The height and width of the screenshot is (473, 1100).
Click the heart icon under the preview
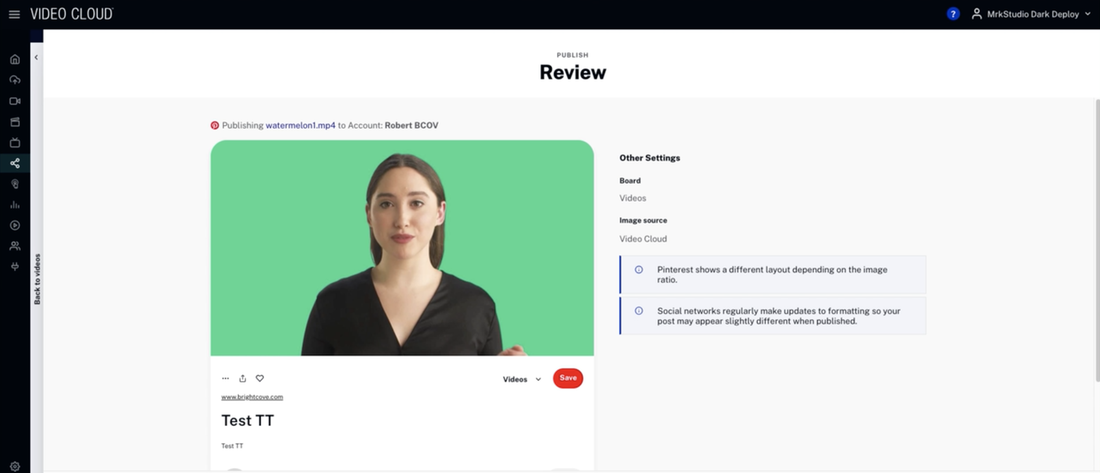click(260, 378)
